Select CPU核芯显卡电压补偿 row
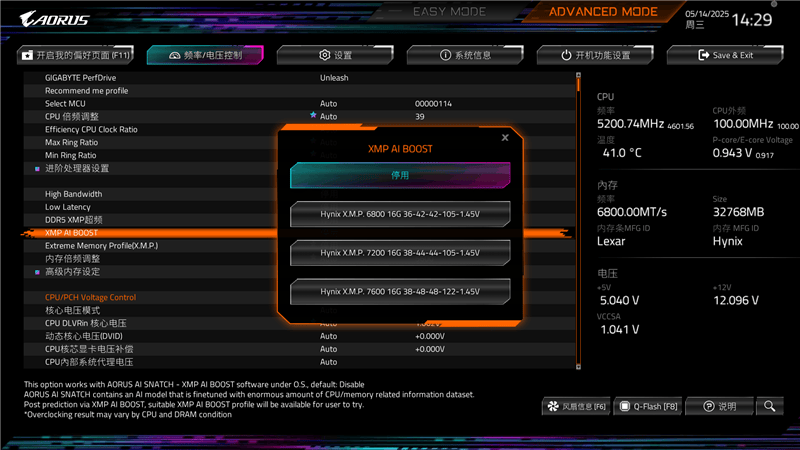This screenshot has height=450, width=800. click(x=299, y=349)
